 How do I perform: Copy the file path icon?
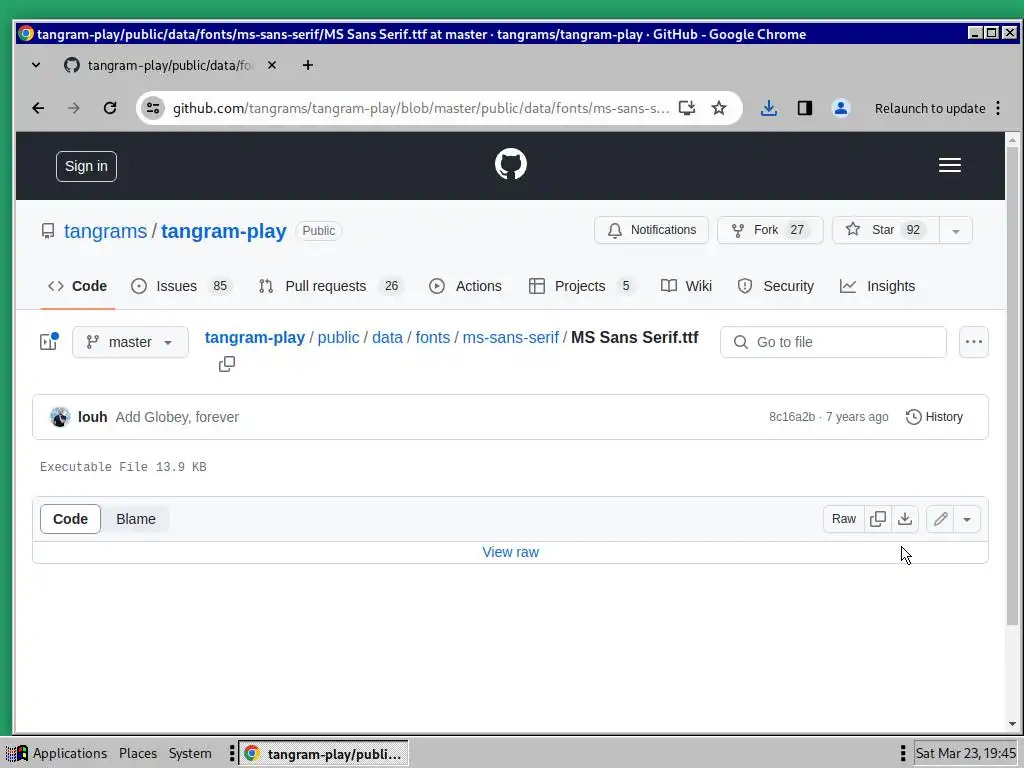227,364
